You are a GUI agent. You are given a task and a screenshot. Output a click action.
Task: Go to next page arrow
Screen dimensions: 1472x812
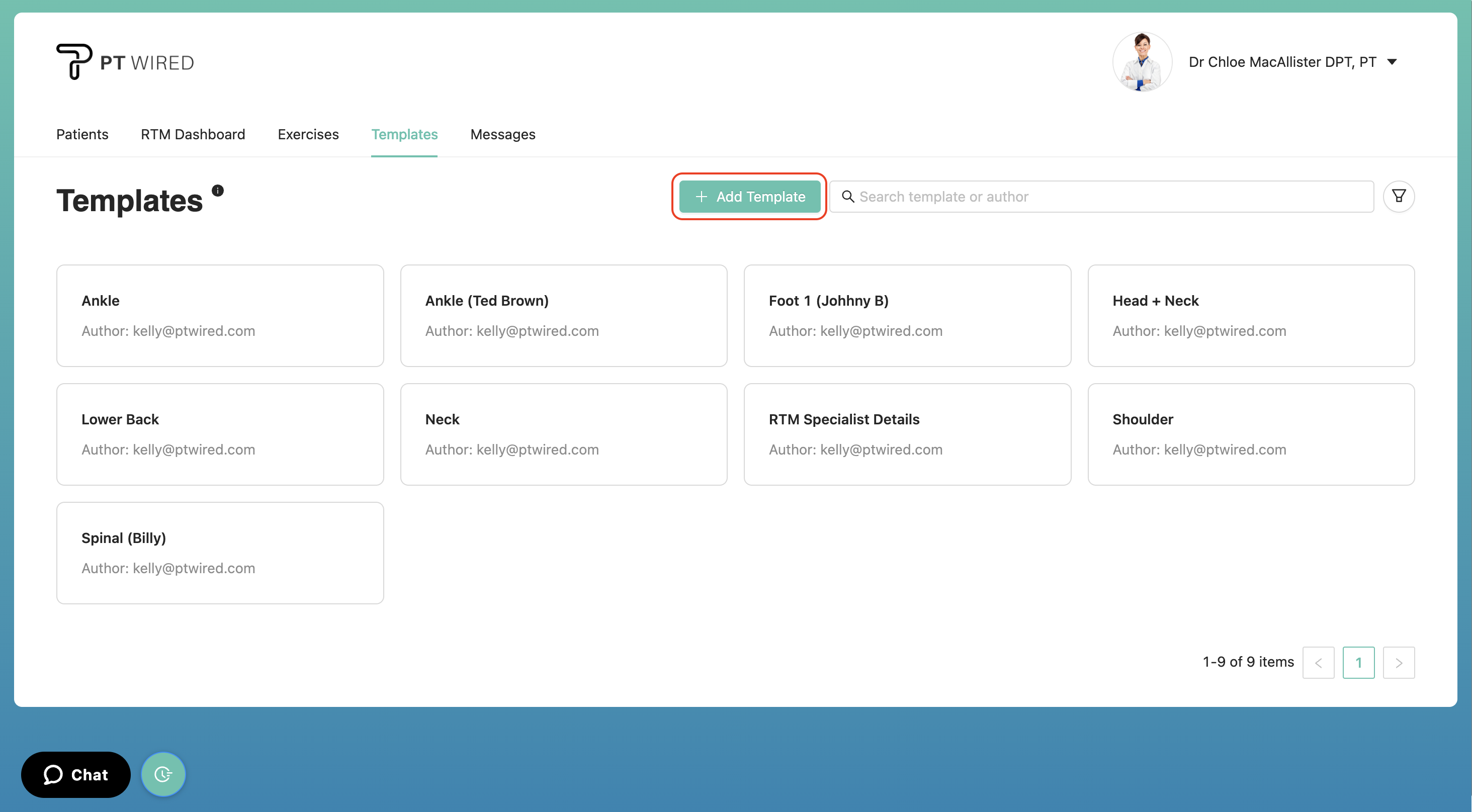point(1398,662)
